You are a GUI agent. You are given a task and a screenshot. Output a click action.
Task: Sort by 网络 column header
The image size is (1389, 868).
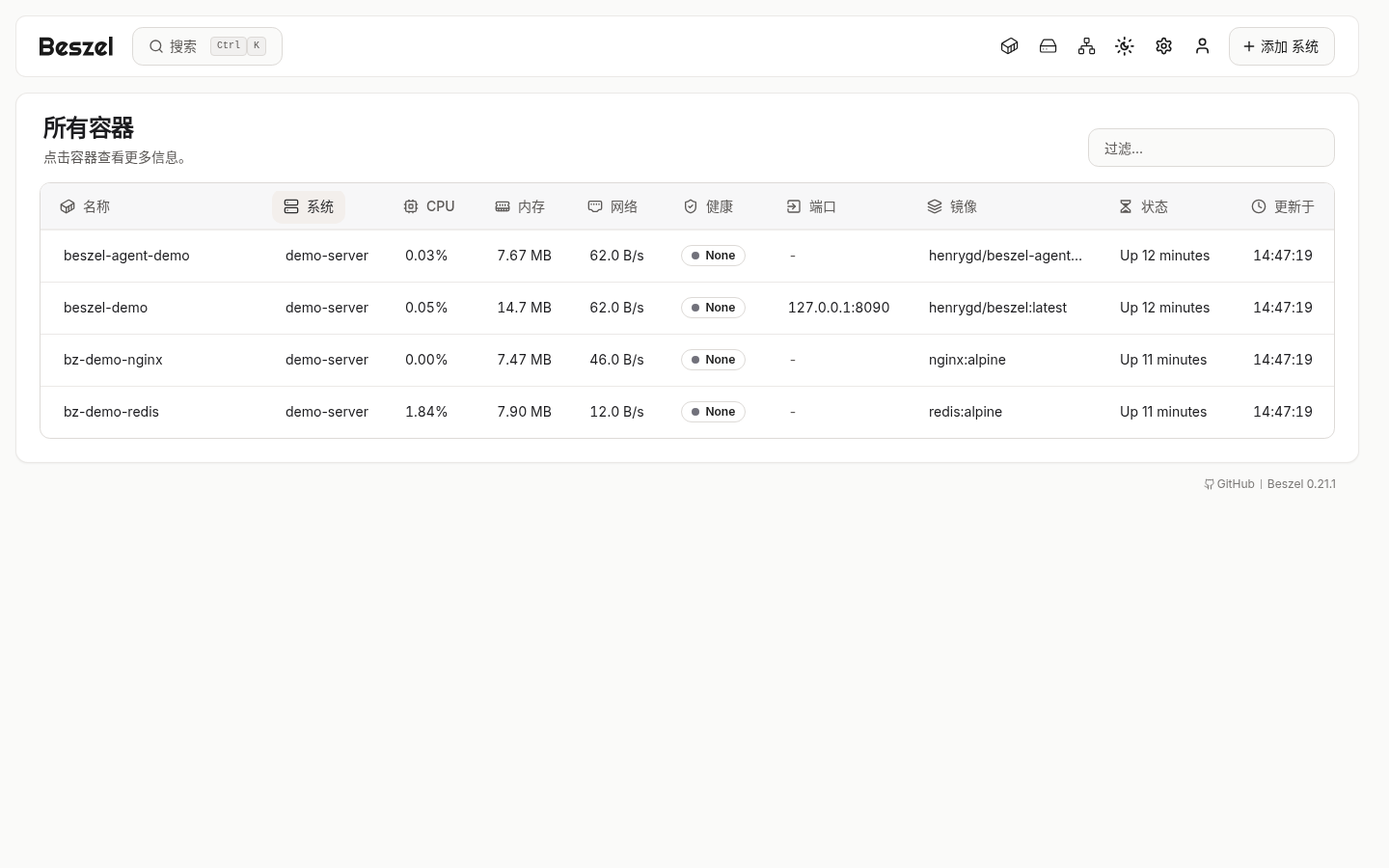613,206
